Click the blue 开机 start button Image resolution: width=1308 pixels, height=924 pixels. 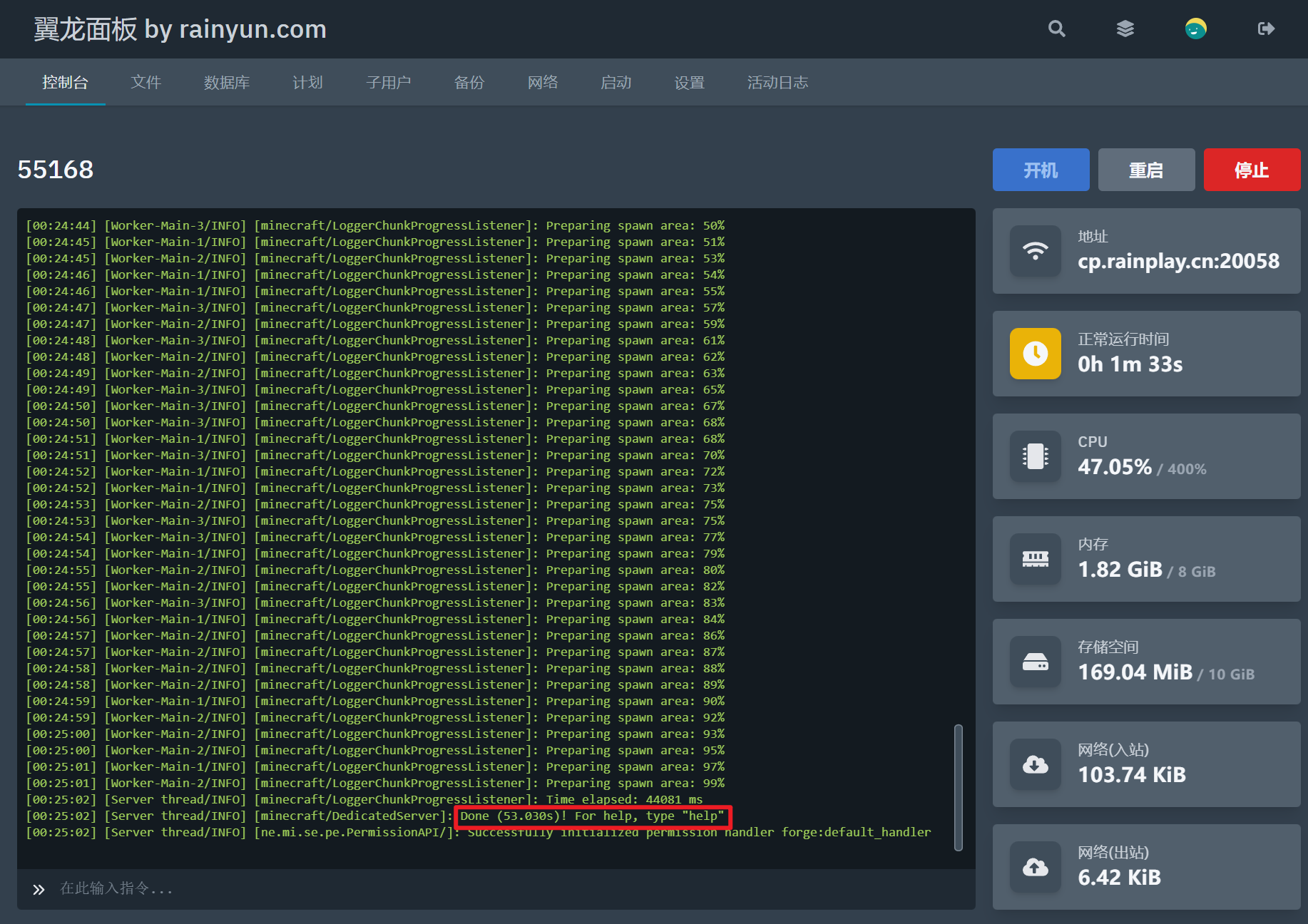tap(1041, 170)
